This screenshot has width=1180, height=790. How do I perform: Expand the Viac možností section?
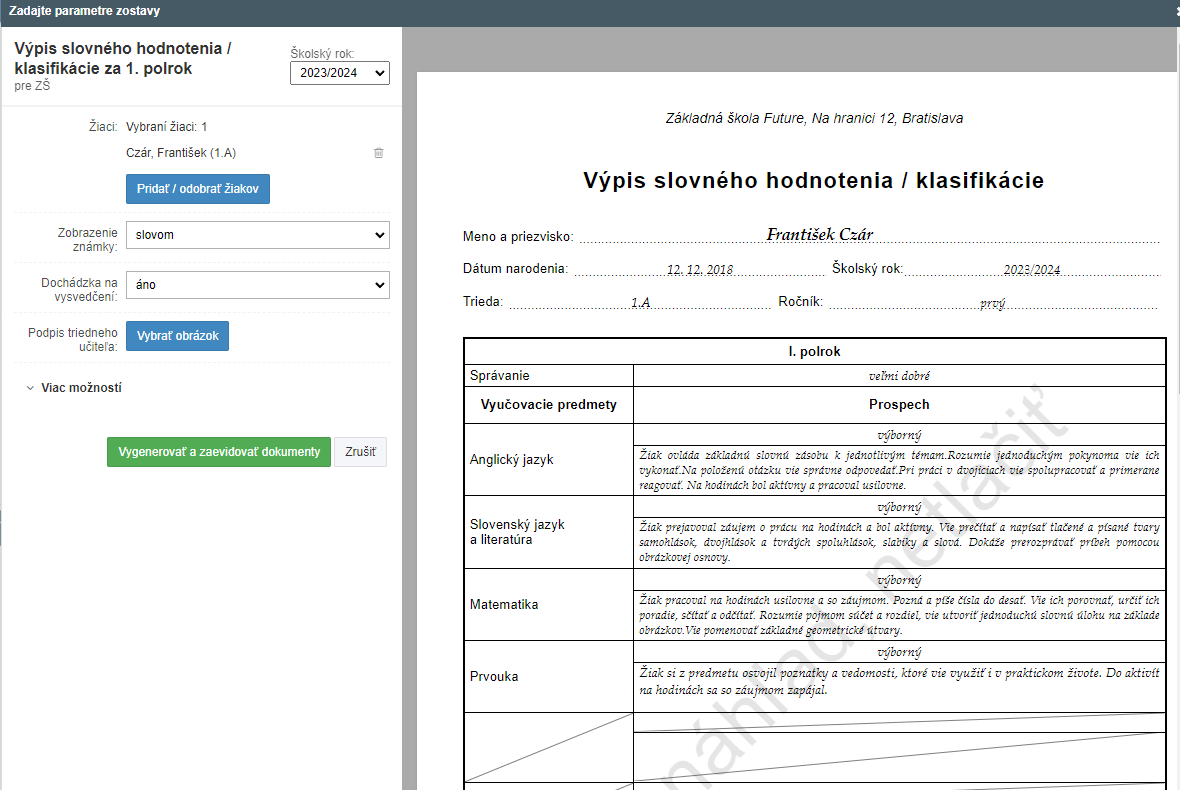pyautogui.click(x=74, y=387)
